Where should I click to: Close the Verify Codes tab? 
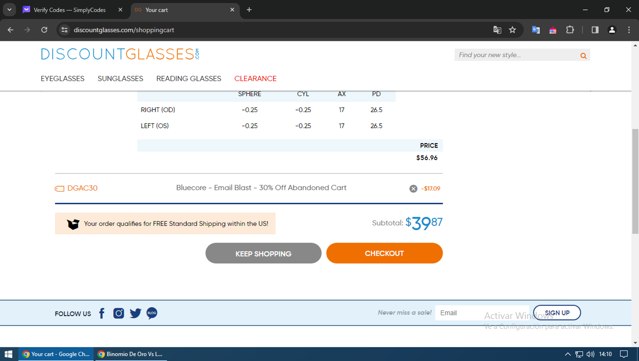coord(120,10)
